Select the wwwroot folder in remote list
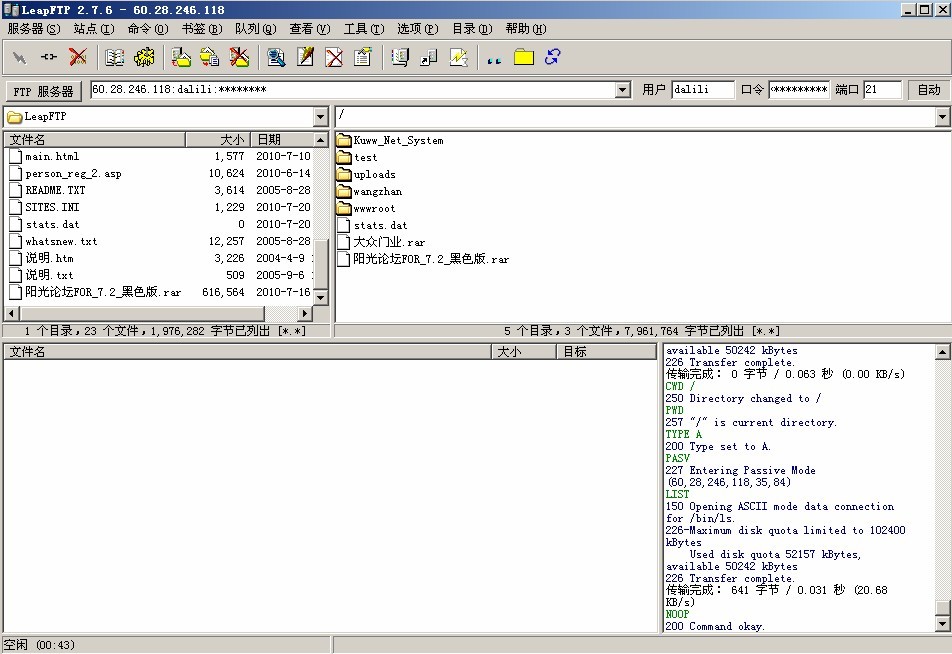The height and width of the screenshot is (654, 952). click(374, 208)
